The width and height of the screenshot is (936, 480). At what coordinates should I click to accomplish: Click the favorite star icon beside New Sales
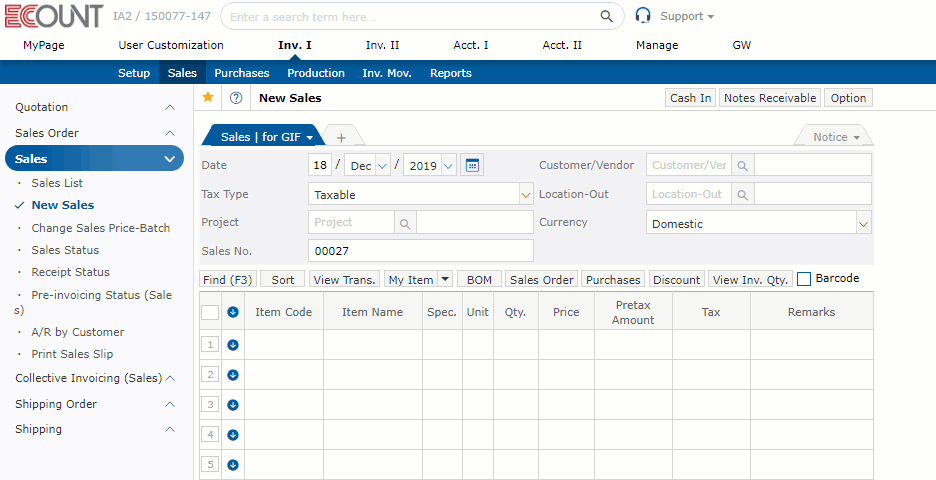pyautogui.click(x=208, y=97)
